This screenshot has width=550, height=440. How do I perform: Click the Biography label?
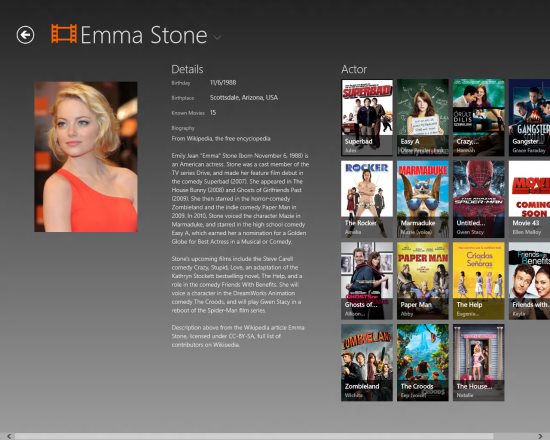click(183, 128)
